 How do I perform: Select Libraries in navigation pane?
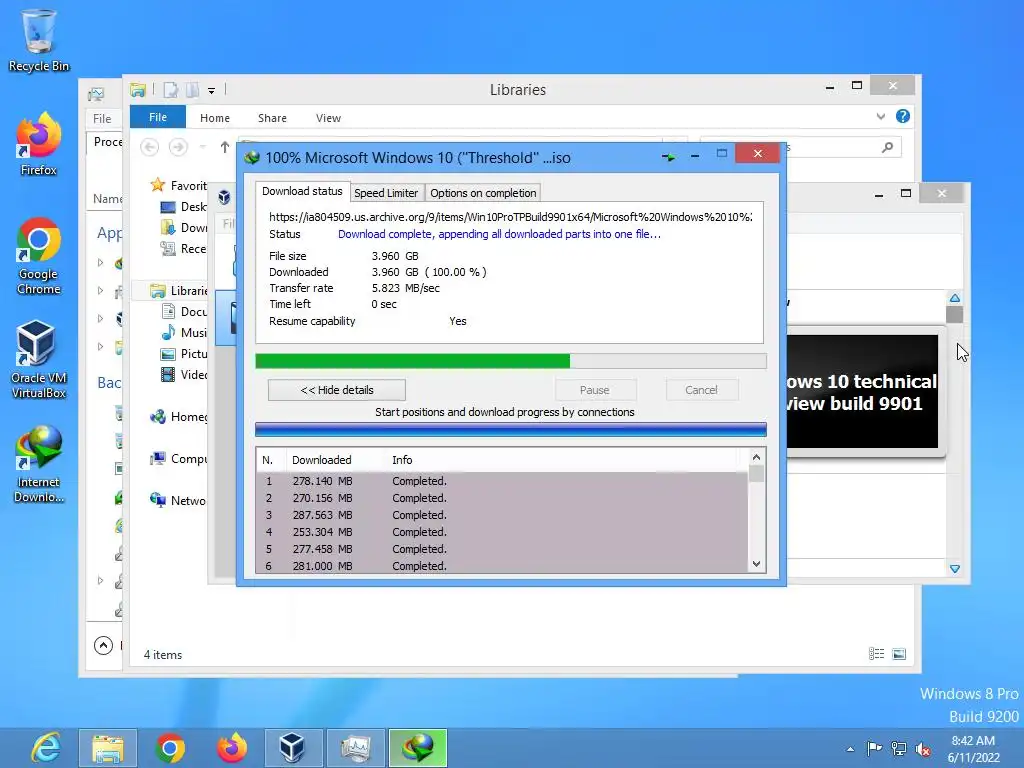coord(178,291)
